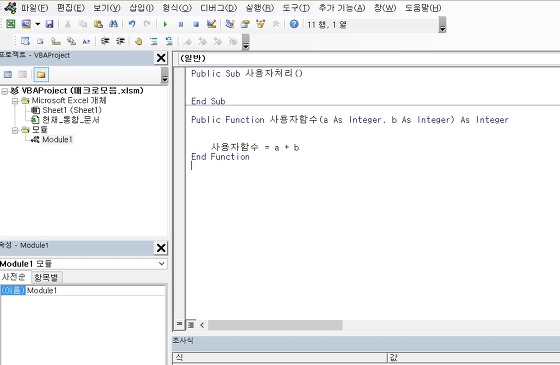Click the Uncomment Block icon
This screenshot has height=365, width=560.
coord(169,41)
